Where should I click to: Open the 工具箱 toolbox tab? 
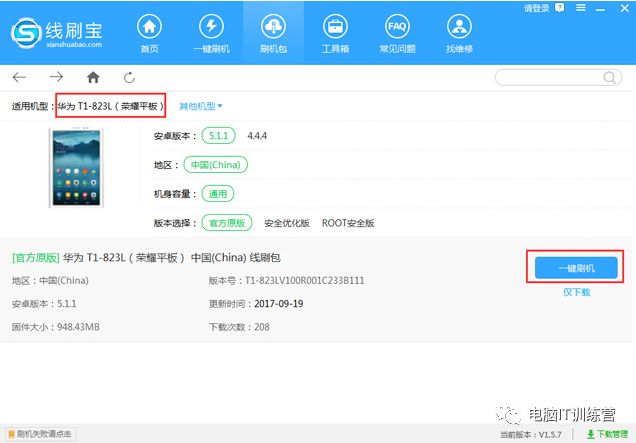[x=335, y=34]
